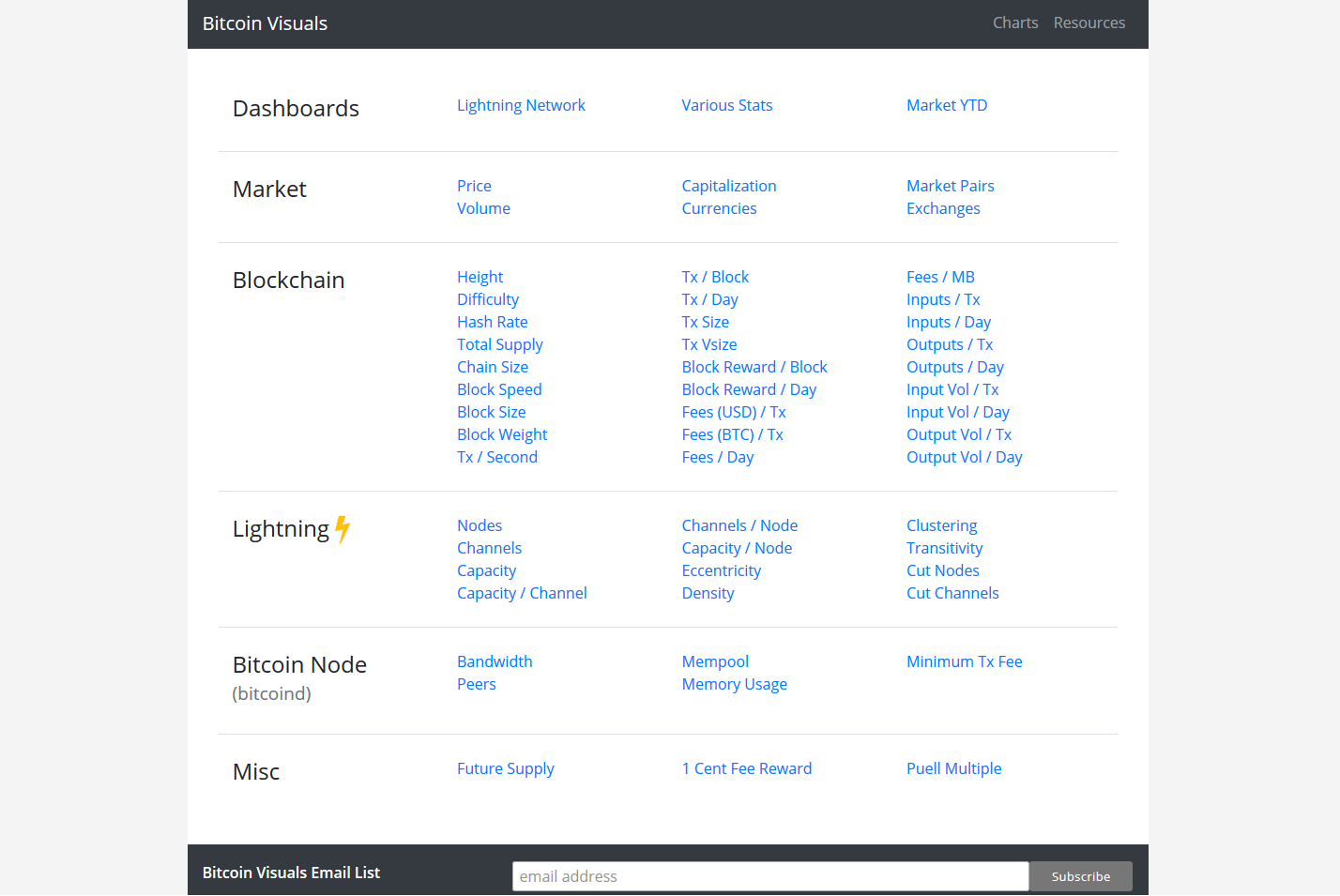Screen dimensions: 1340x896
Task: Click the Bitcoin Visuals site title
Action: click(265, 23)
